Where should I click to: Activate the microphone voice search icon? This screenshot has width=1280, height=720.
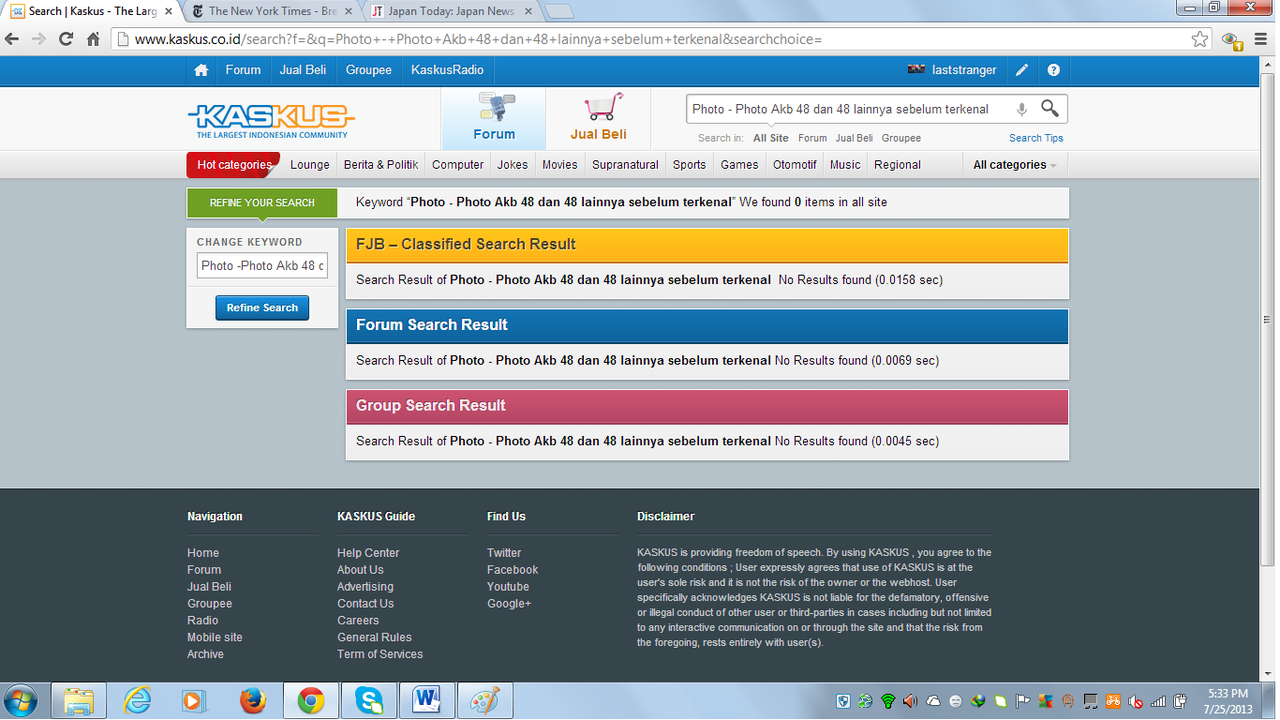coord(1022,109)
